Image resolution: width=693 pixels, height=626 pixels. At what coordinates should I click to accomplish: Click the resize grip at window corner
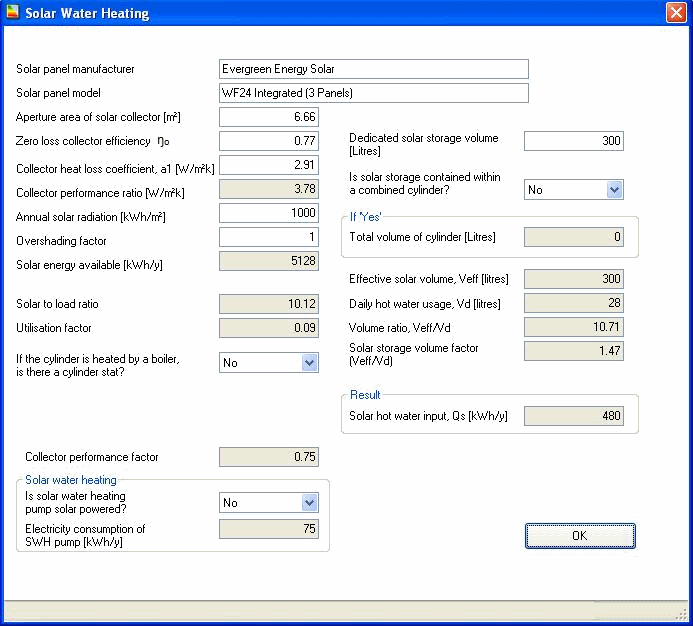[x=682, y=614]
